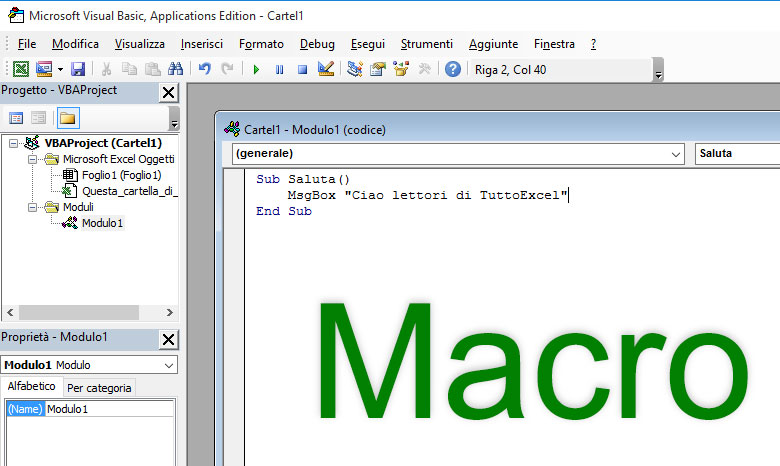Open Visual Basic Help question mark icon
Viewport: 780px width, 466px height.
[x=453, y=69]
